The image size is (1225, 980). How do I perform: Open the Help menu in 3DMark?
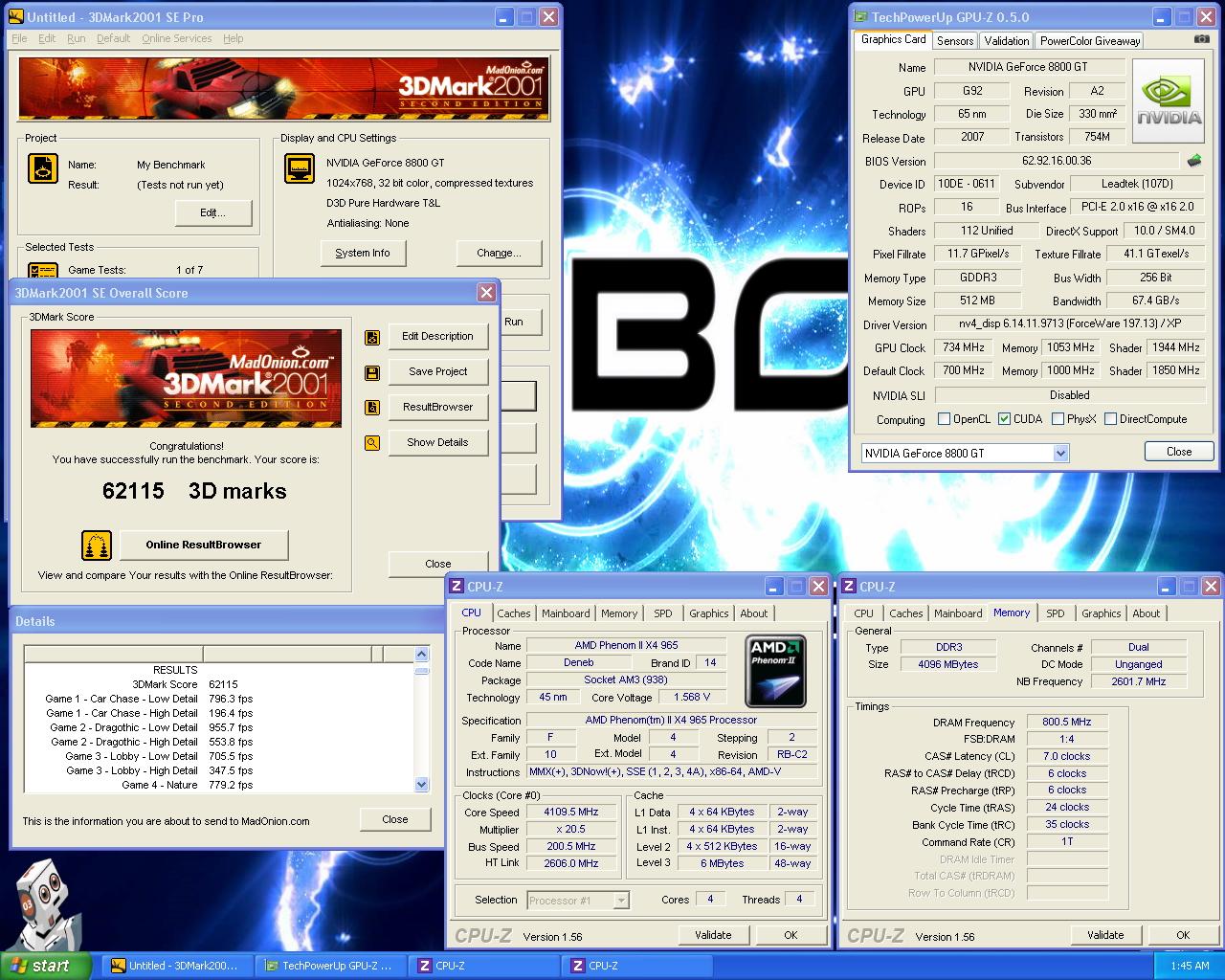pos(234,38)
